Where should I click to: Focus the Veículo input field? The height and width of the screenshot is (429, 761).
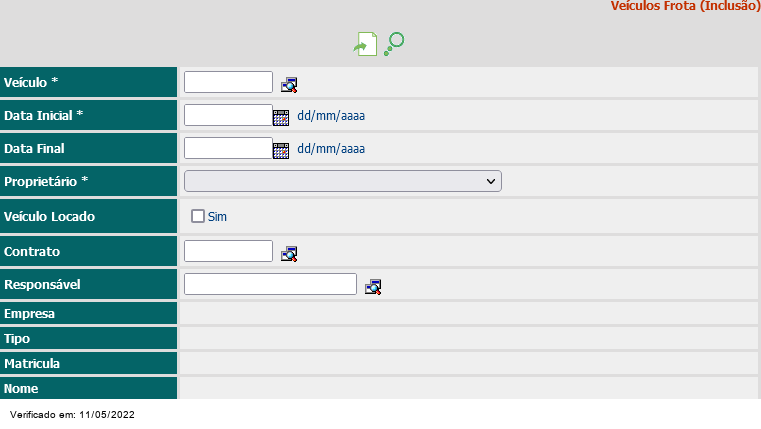coord(228,82)
